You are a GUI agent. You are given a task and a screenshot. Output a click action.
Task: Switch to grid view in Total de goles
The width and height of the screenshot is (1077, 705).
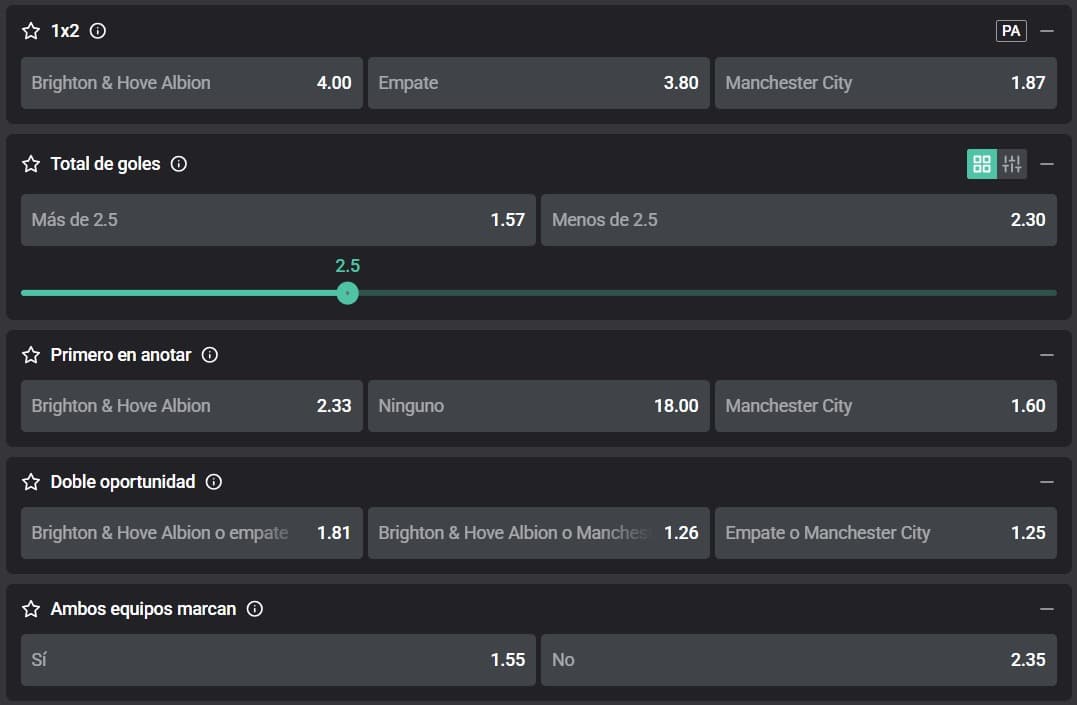click(x=982, y=164)
